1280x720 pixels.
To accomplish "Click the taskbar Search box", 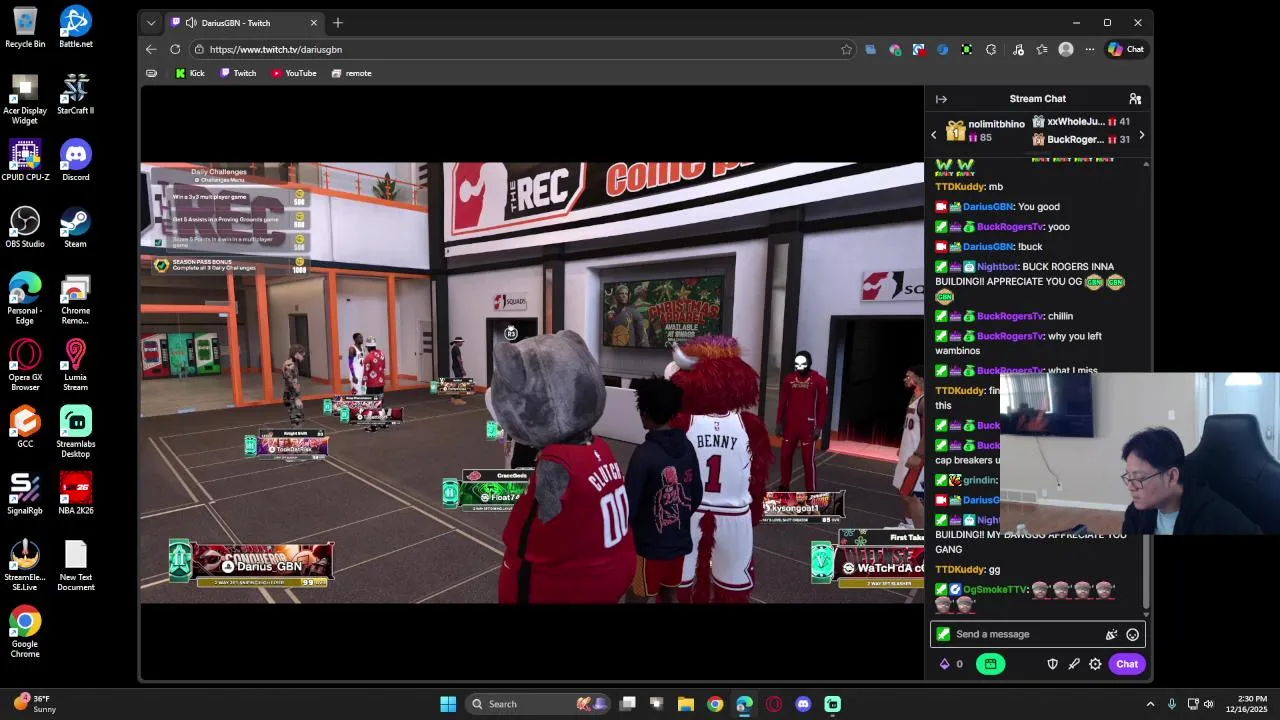I will (x=540, y=704).
